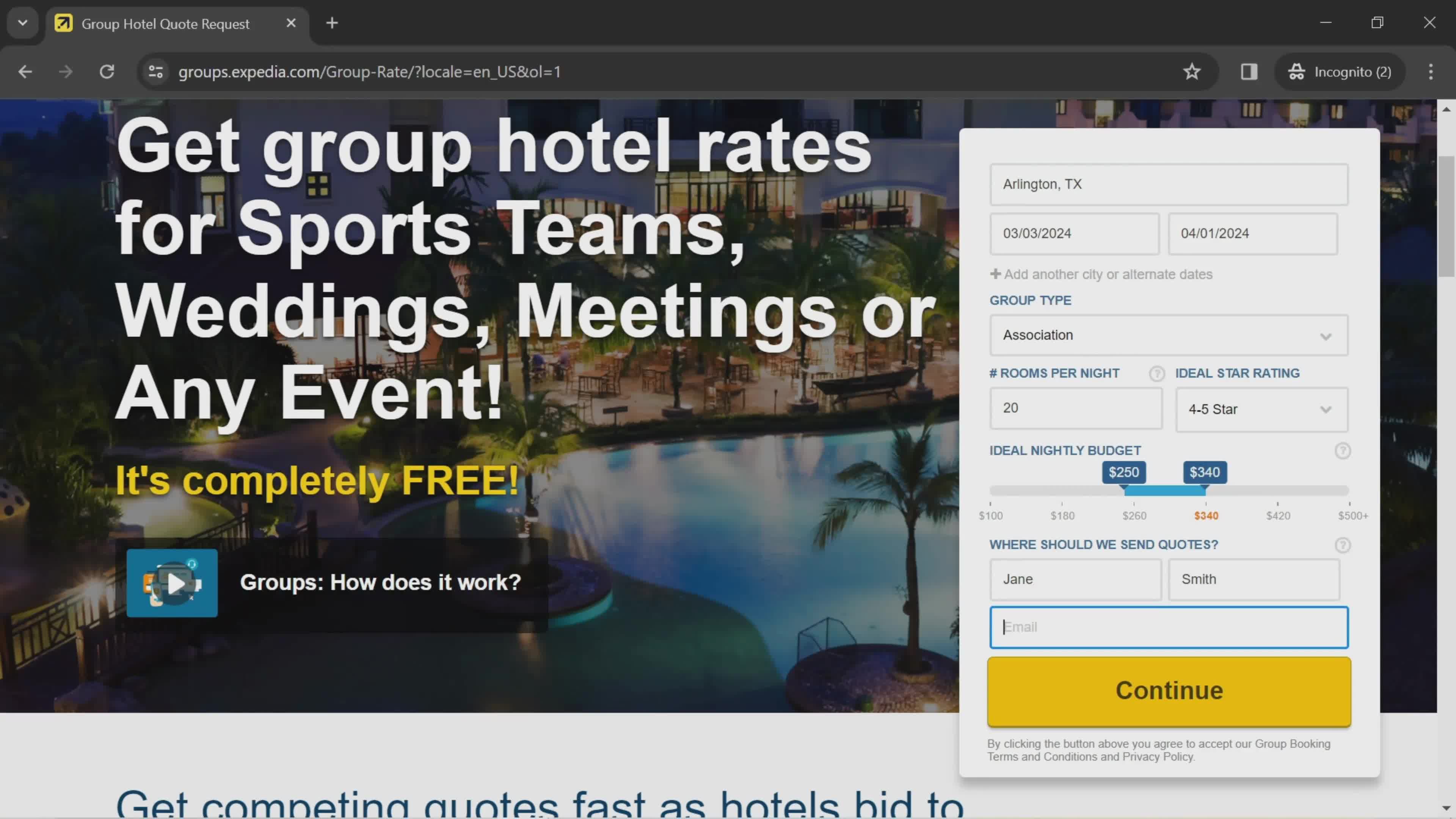This screenshot has width=1456, height=819.
Task: Click Groups: How does it work? text
Action: pyautogui.click(x=380, y=582)
